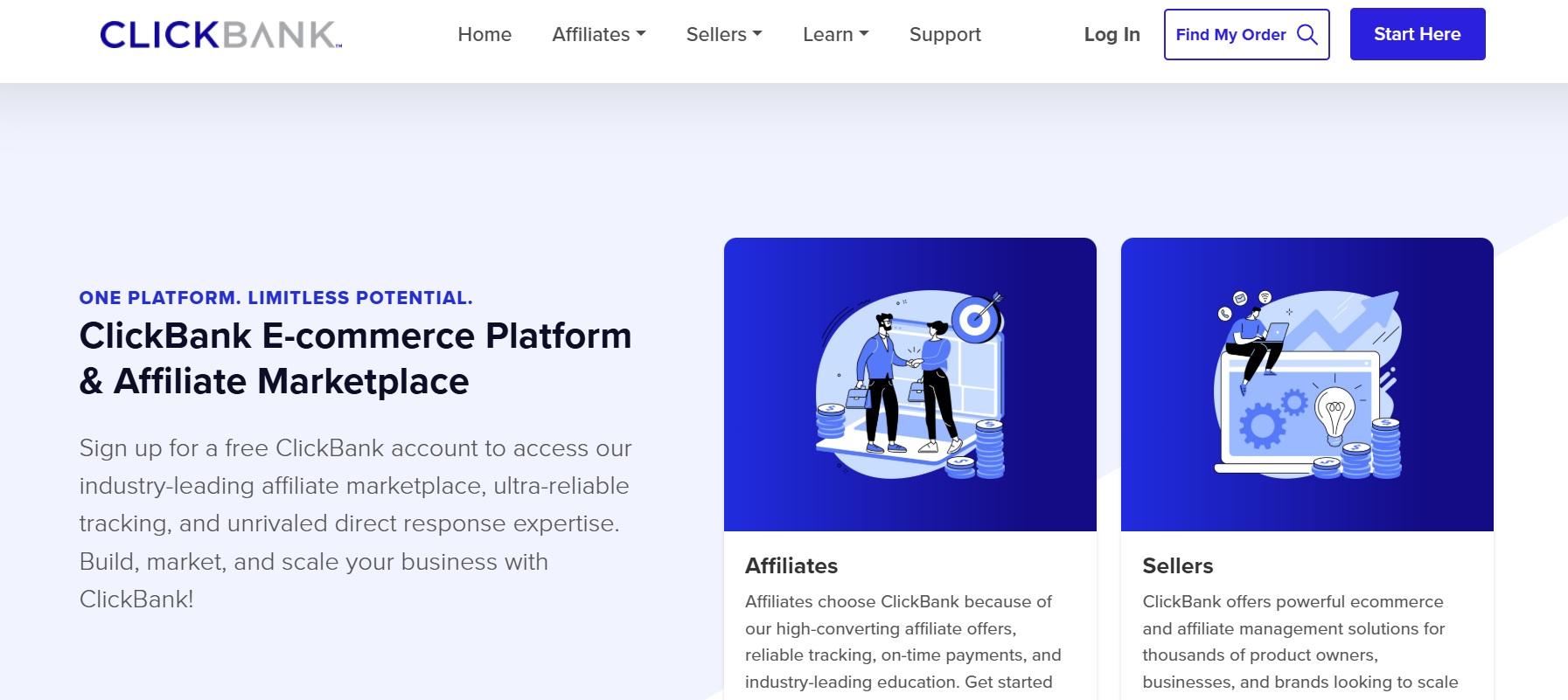Click the Find My Order button
This screenshot has height=700, width=1568.
[1246, 34]
